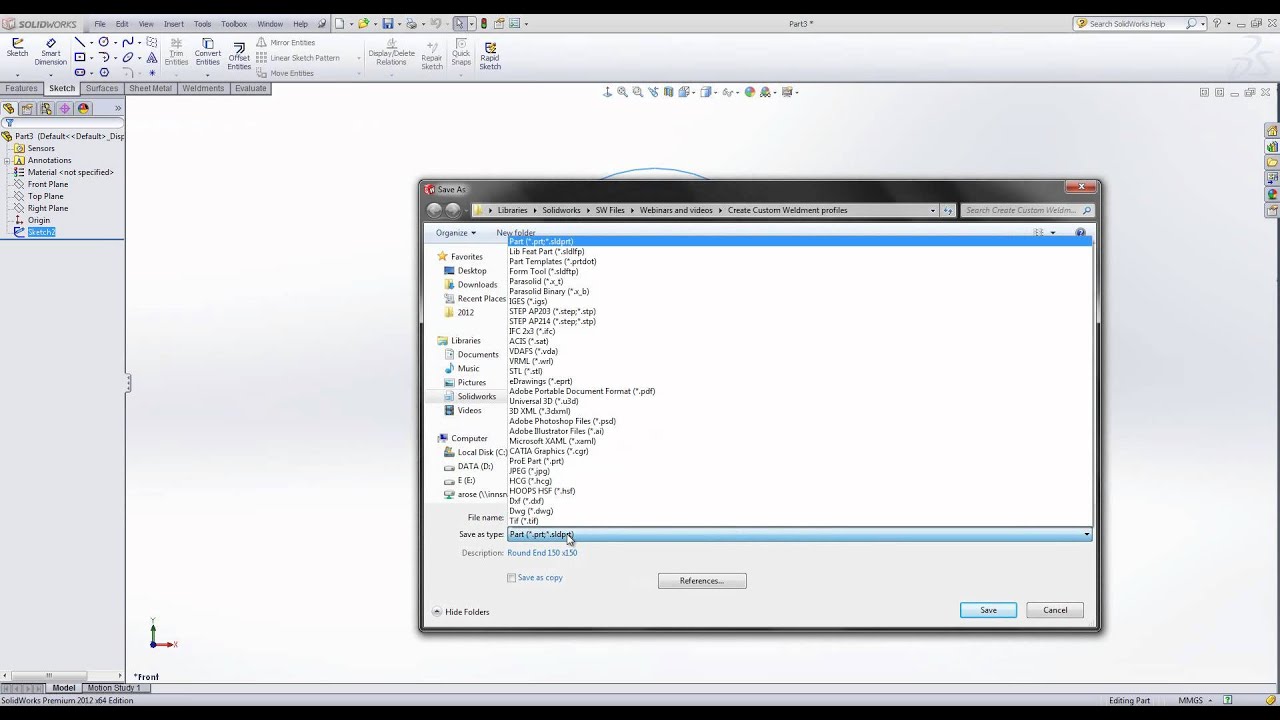This screenshot has height=720, width=1280.
Task: Click Webinars and videos breadcrumb
Action: click(676, 211)
